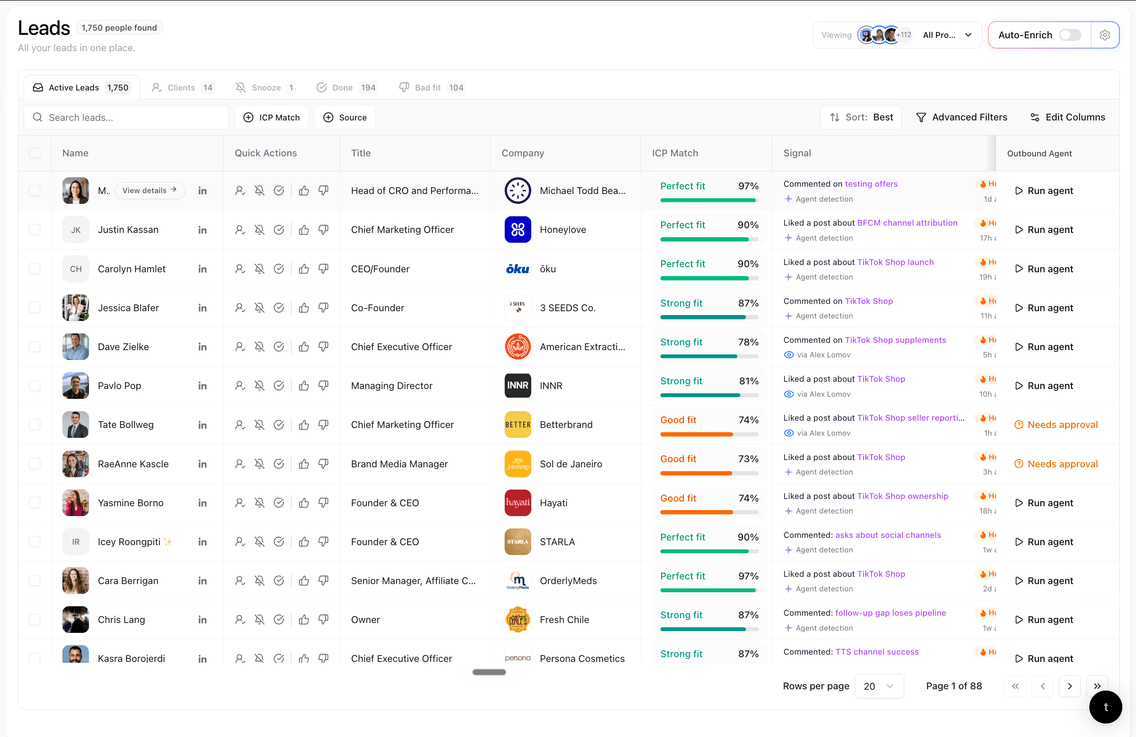Check the box for Justin Kassan

[35, 230]
